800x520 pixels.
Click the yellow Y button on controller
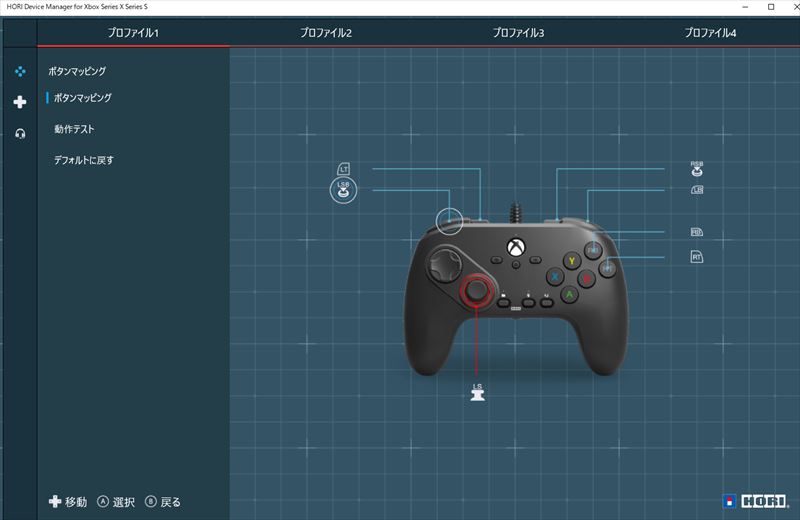[572, 261]
